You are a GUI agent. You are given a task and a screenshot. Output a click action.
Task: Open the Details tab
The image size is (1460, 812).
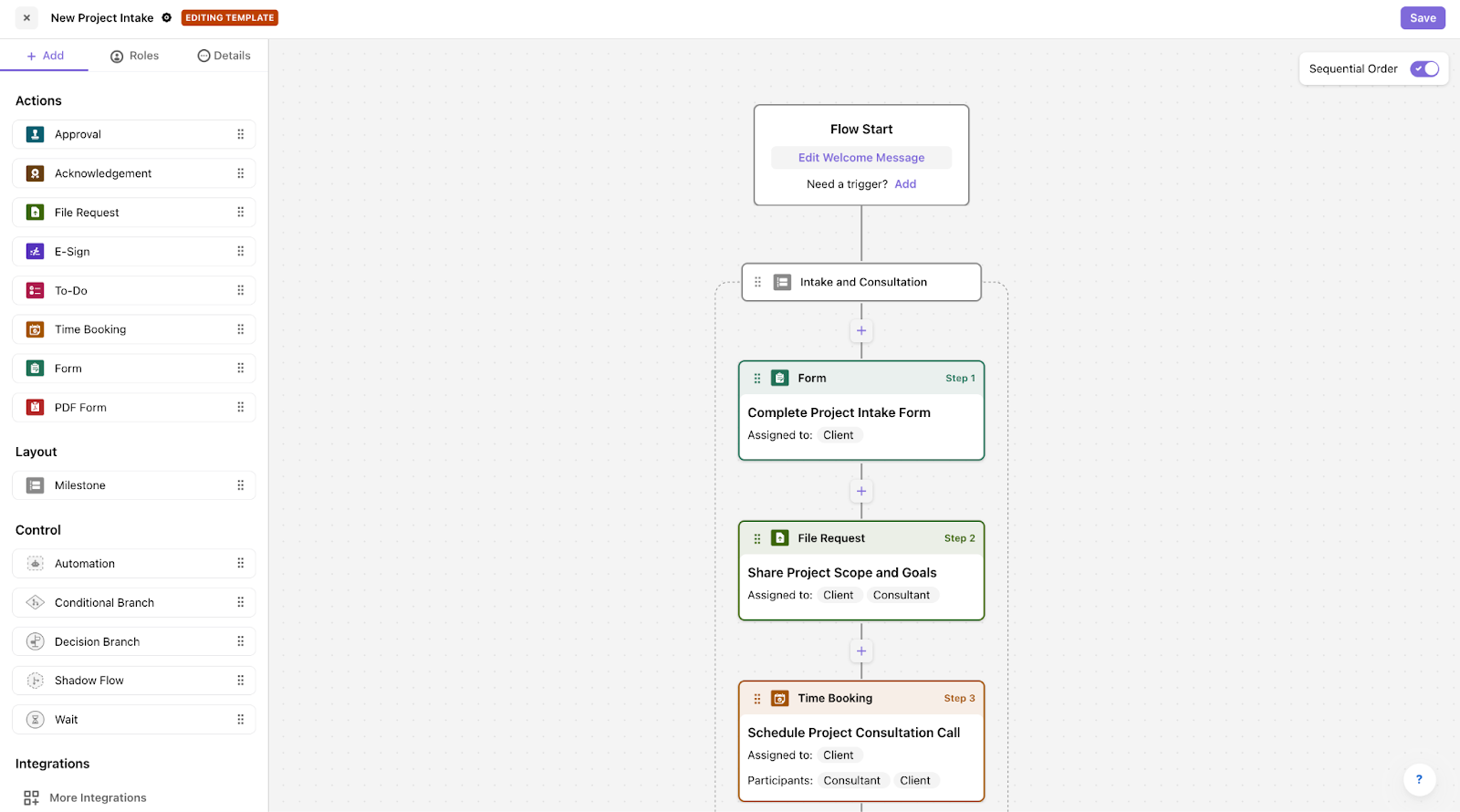coord(224,56)
